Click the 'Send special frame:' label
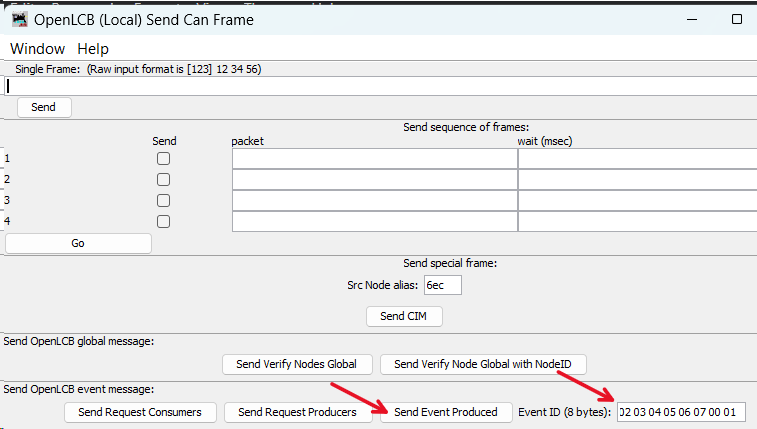 [450, 263]
